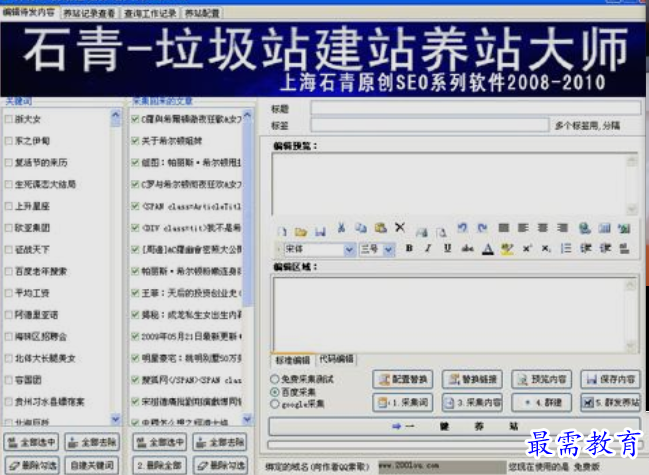Click the 保存内容 button
Screen dimensions: 649x475
pos(611,379)
